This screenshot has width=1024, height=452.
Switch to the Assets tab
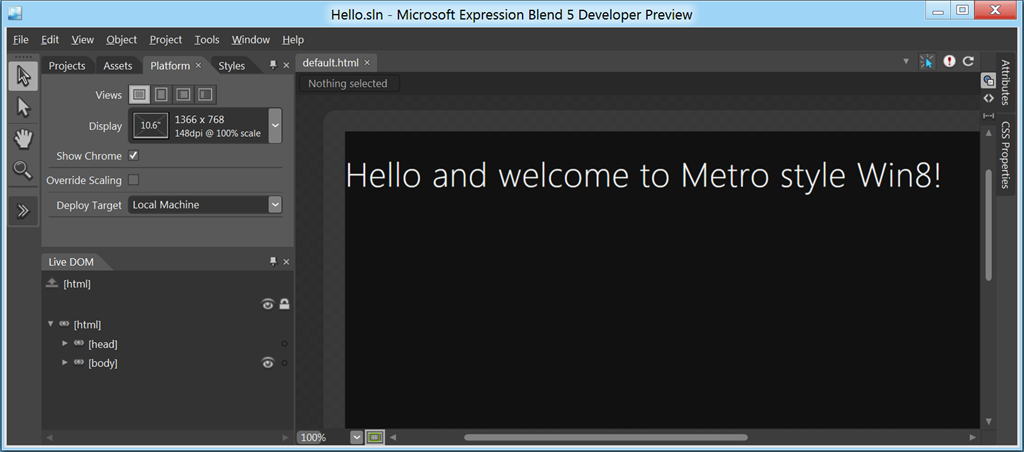click(x=118, y=65)
